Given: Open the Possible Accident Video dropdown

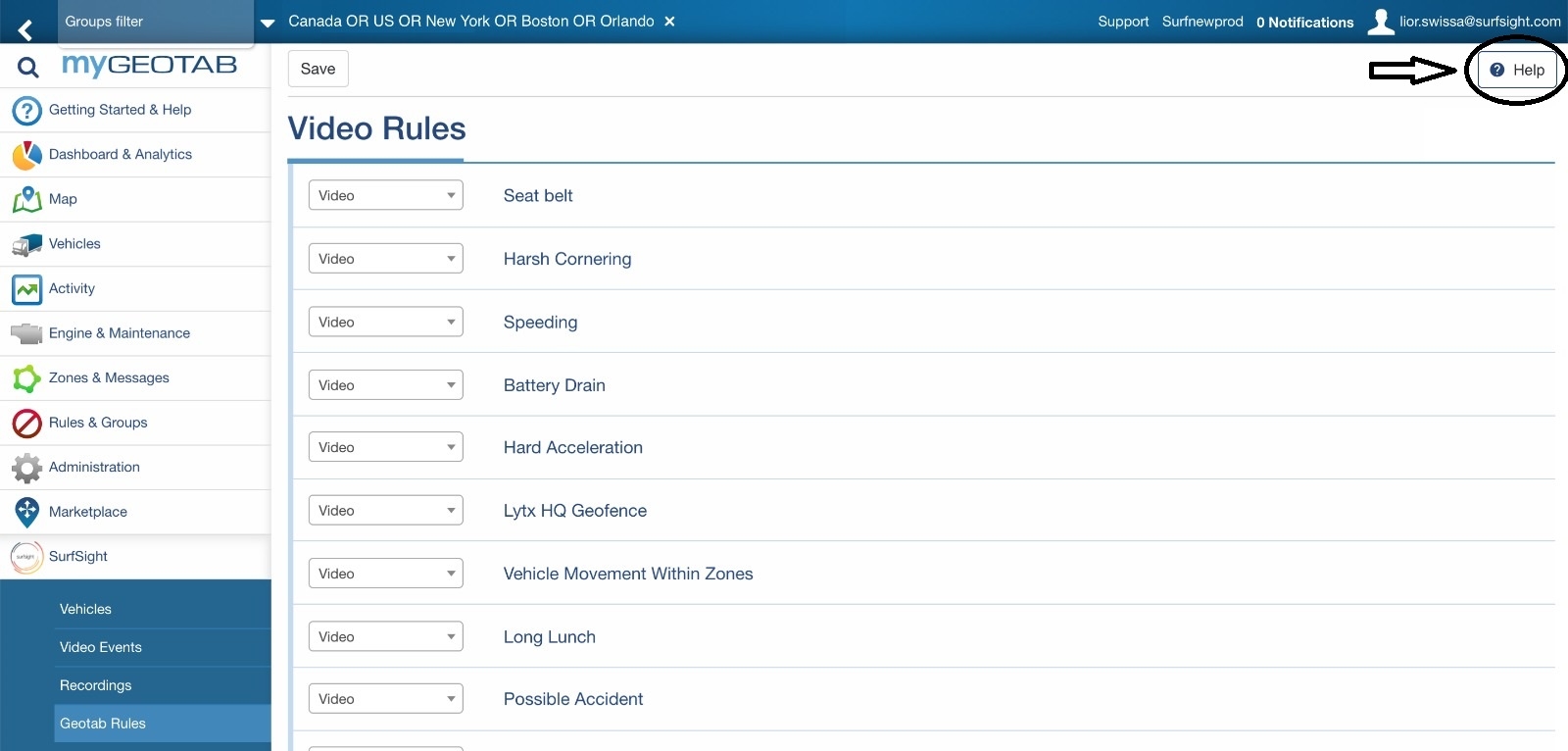Looking at the screenshot, I should coord(385,699).
